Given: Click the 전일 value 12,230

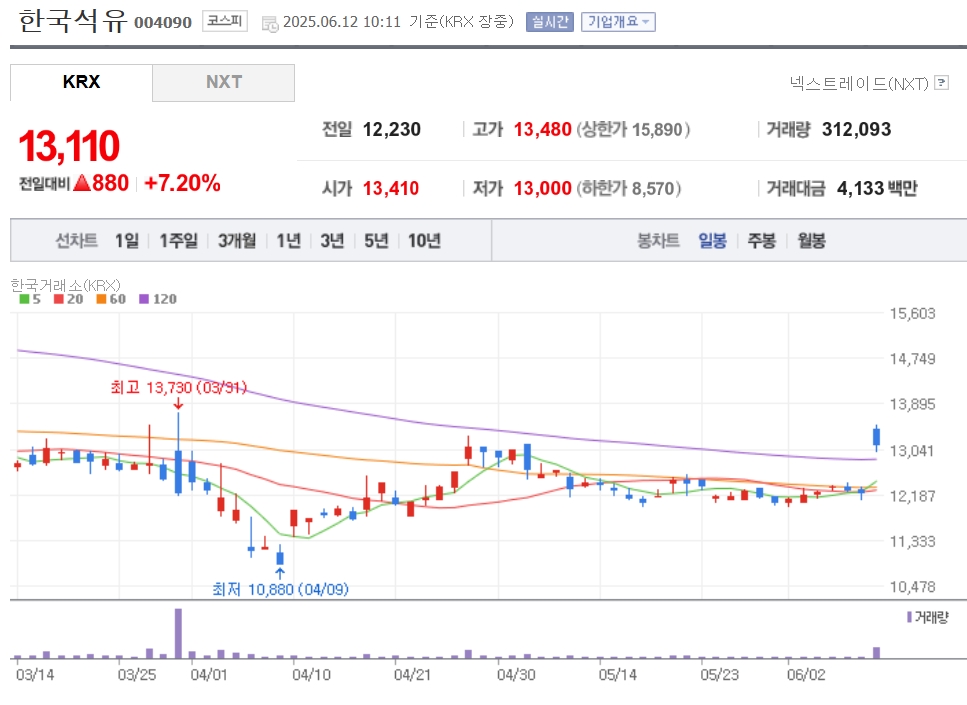Looking at the screenshot, I should point(392,130).
